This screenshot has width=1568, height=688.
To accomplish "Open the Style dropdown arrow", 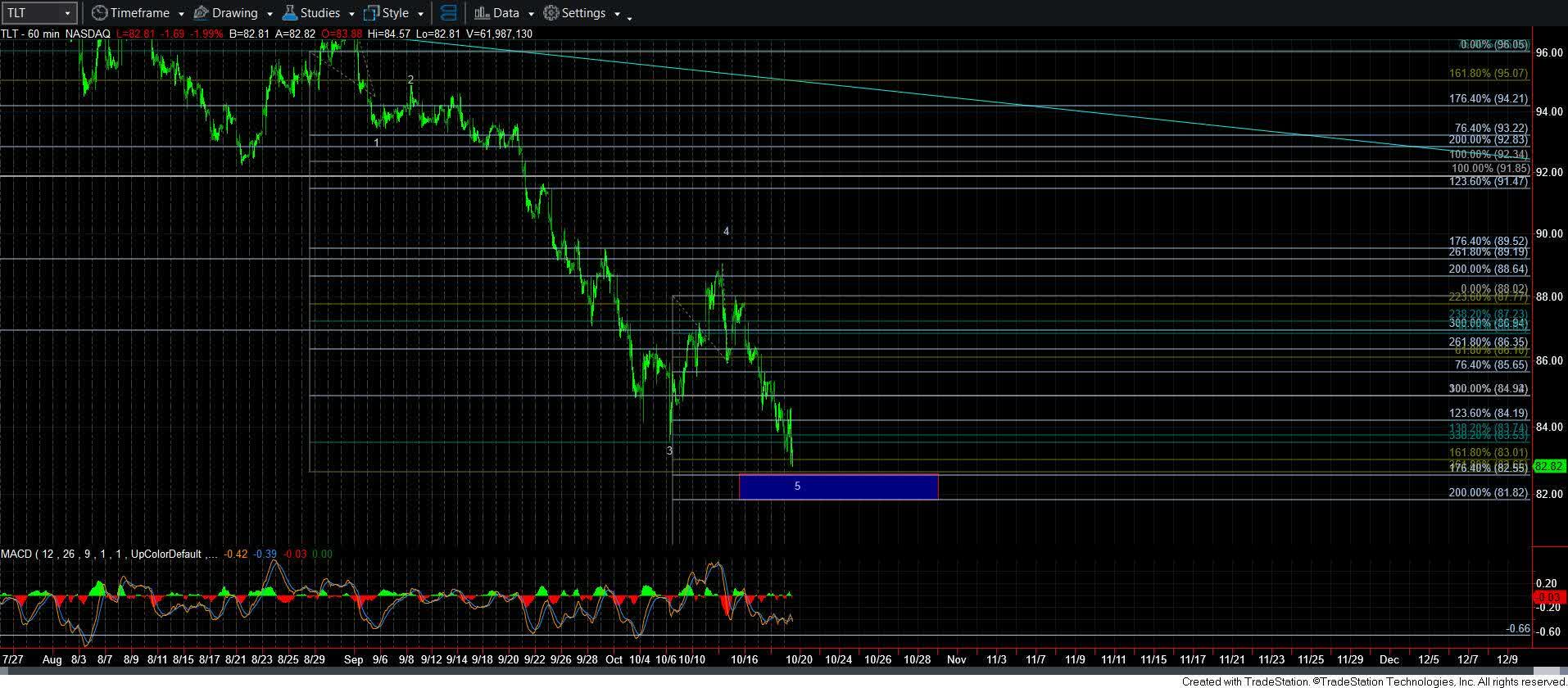I will point(420,14).
